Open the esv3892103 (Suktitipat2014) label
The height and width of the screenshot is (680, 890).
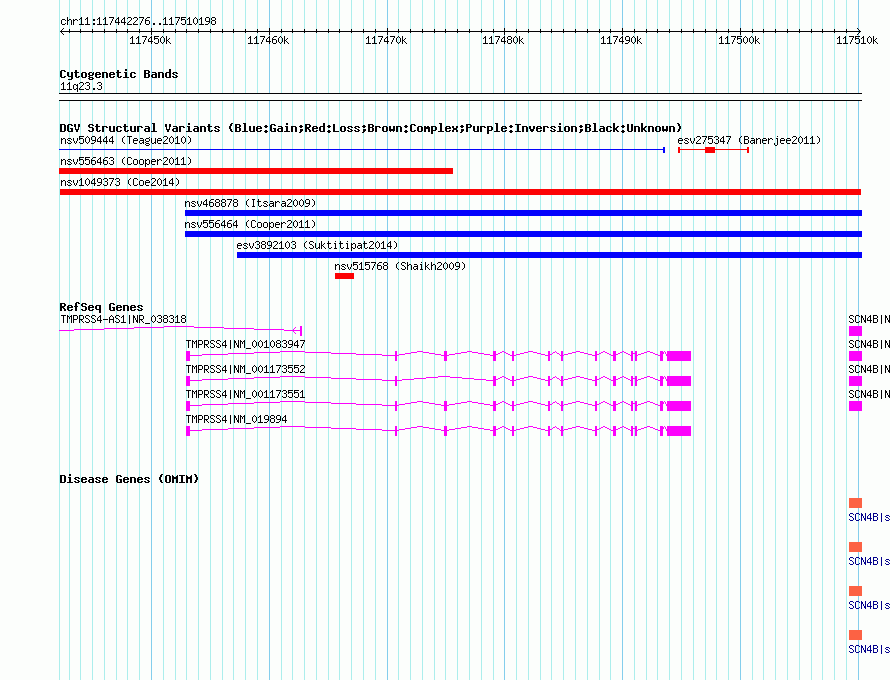tap(317, 245)
